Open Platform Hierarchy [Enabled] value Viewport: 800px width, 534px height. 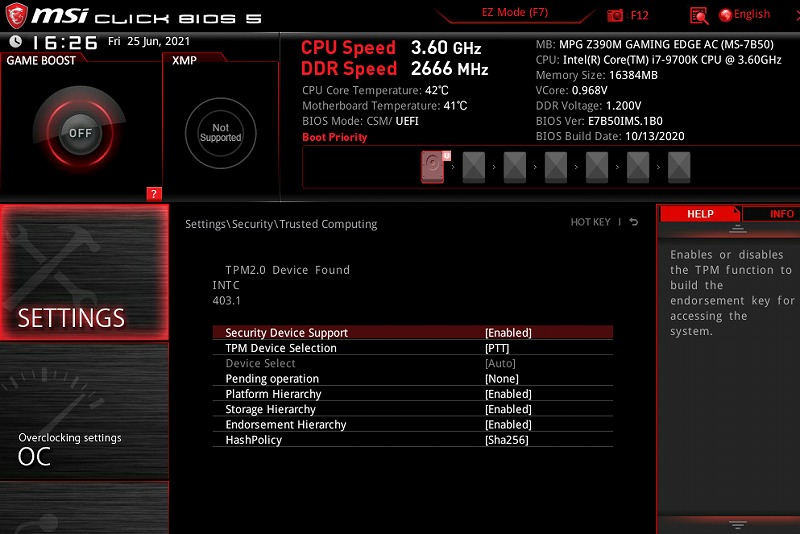click(x=508, y=394)
